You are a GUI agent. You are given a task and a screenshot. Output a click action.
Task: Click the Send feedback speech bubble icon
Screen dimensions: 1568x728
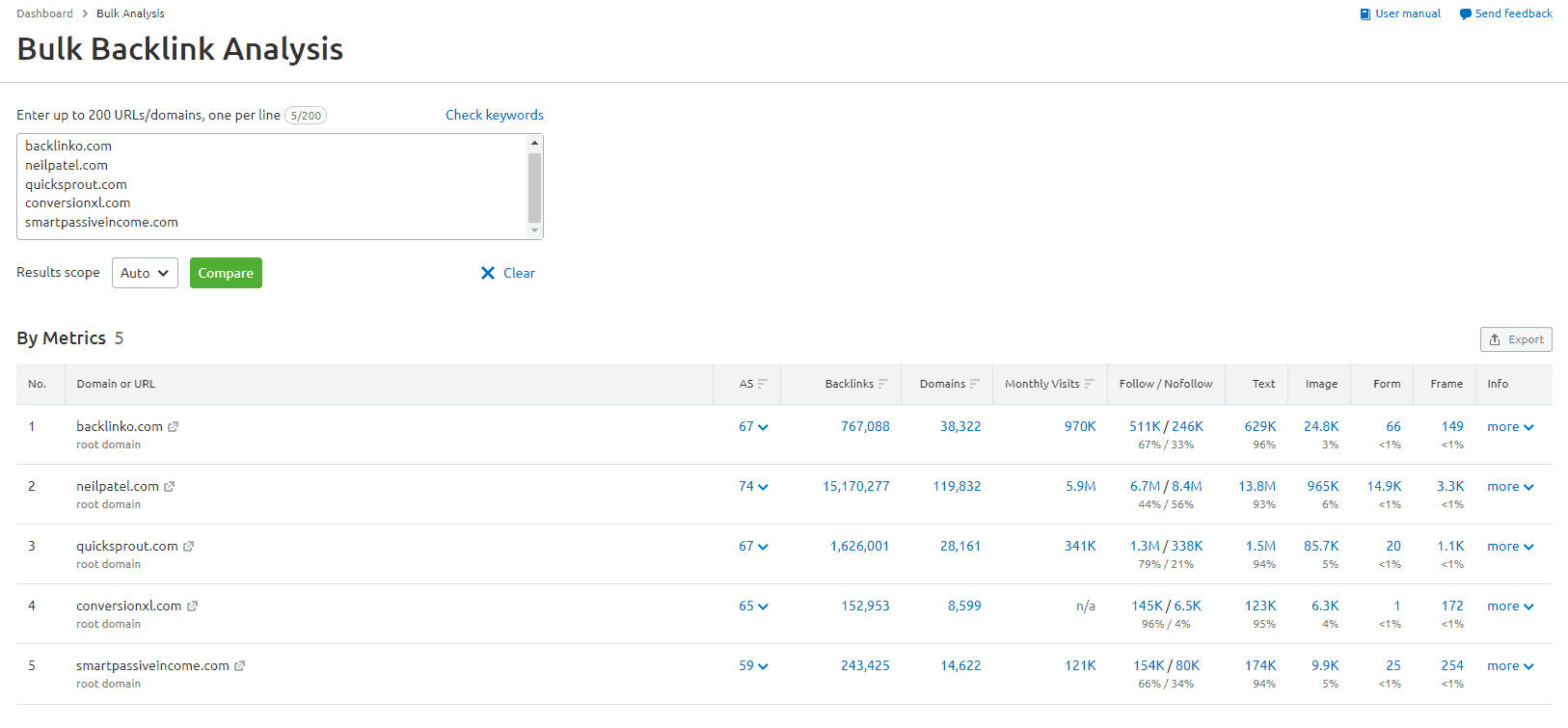1465,14
